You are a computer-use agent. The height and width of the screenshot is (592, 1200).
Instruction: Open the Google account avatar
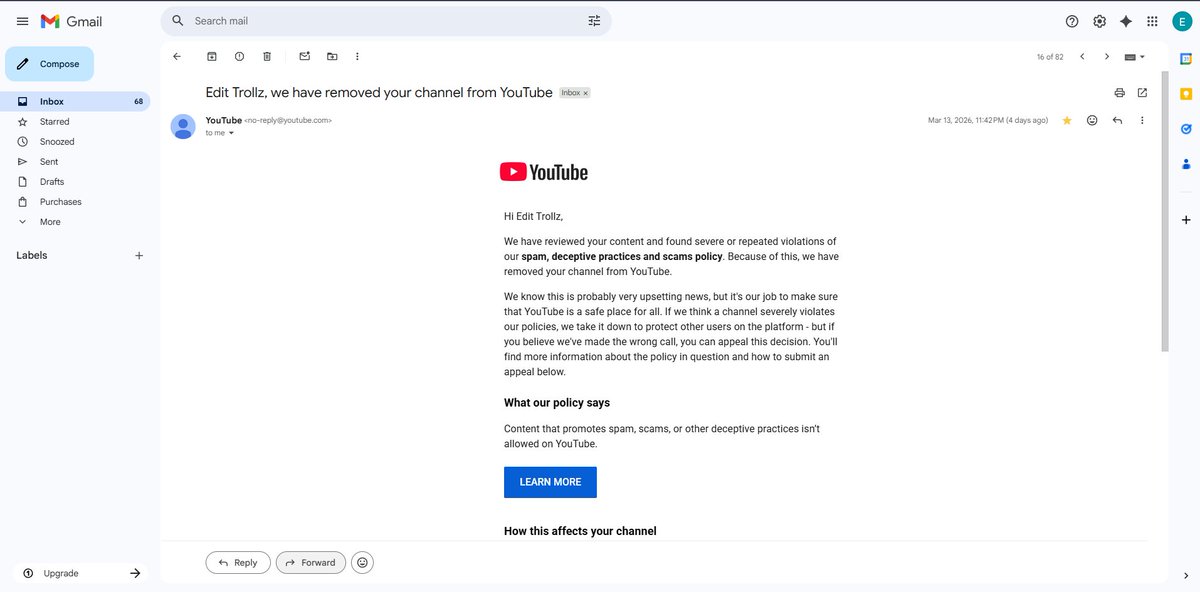tap(1180, 21)
